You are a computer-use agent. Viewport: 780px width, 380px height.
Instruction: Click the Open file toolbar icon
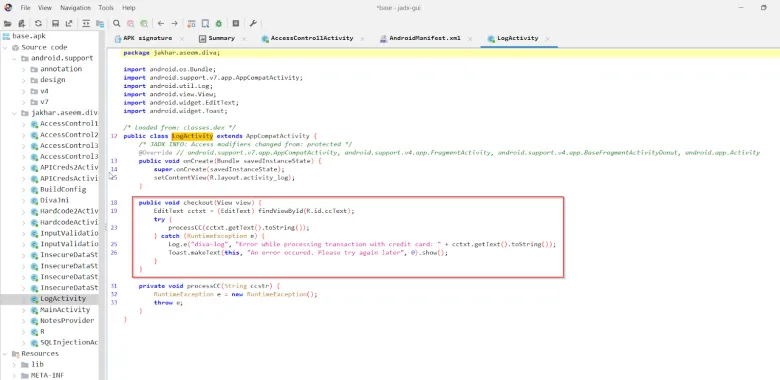[7, 23]
